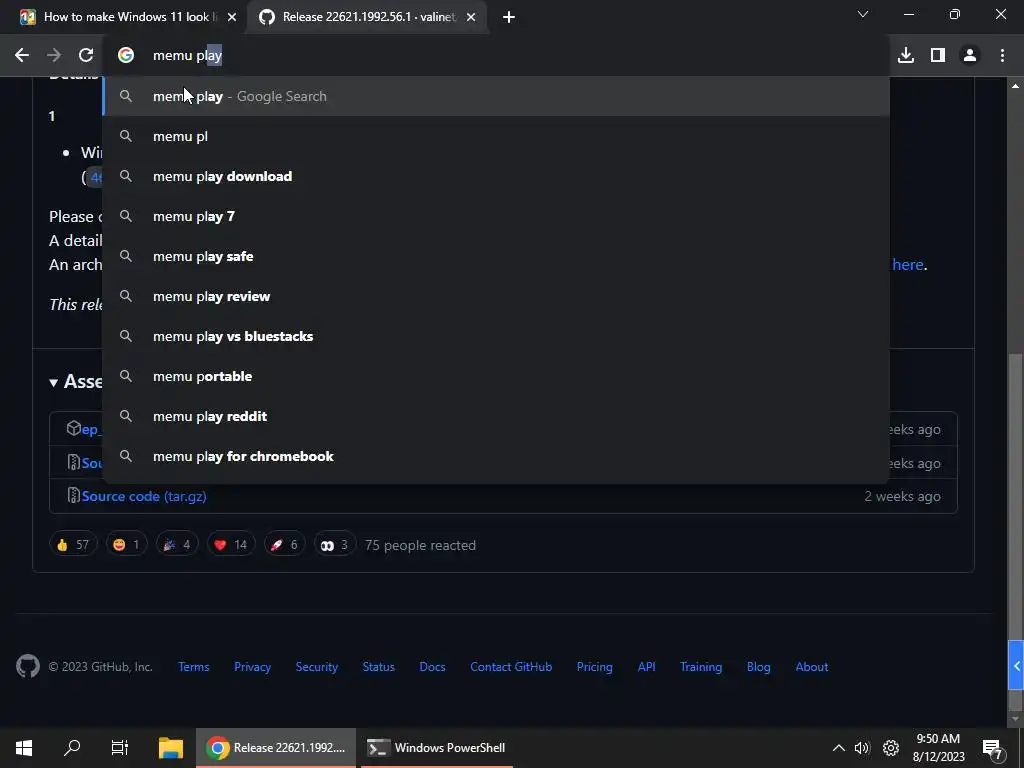Image resolution: width=1024 pixels, height=768 pixels.
Task: Reload the page with the refresh icon
Action: [86, 56]
